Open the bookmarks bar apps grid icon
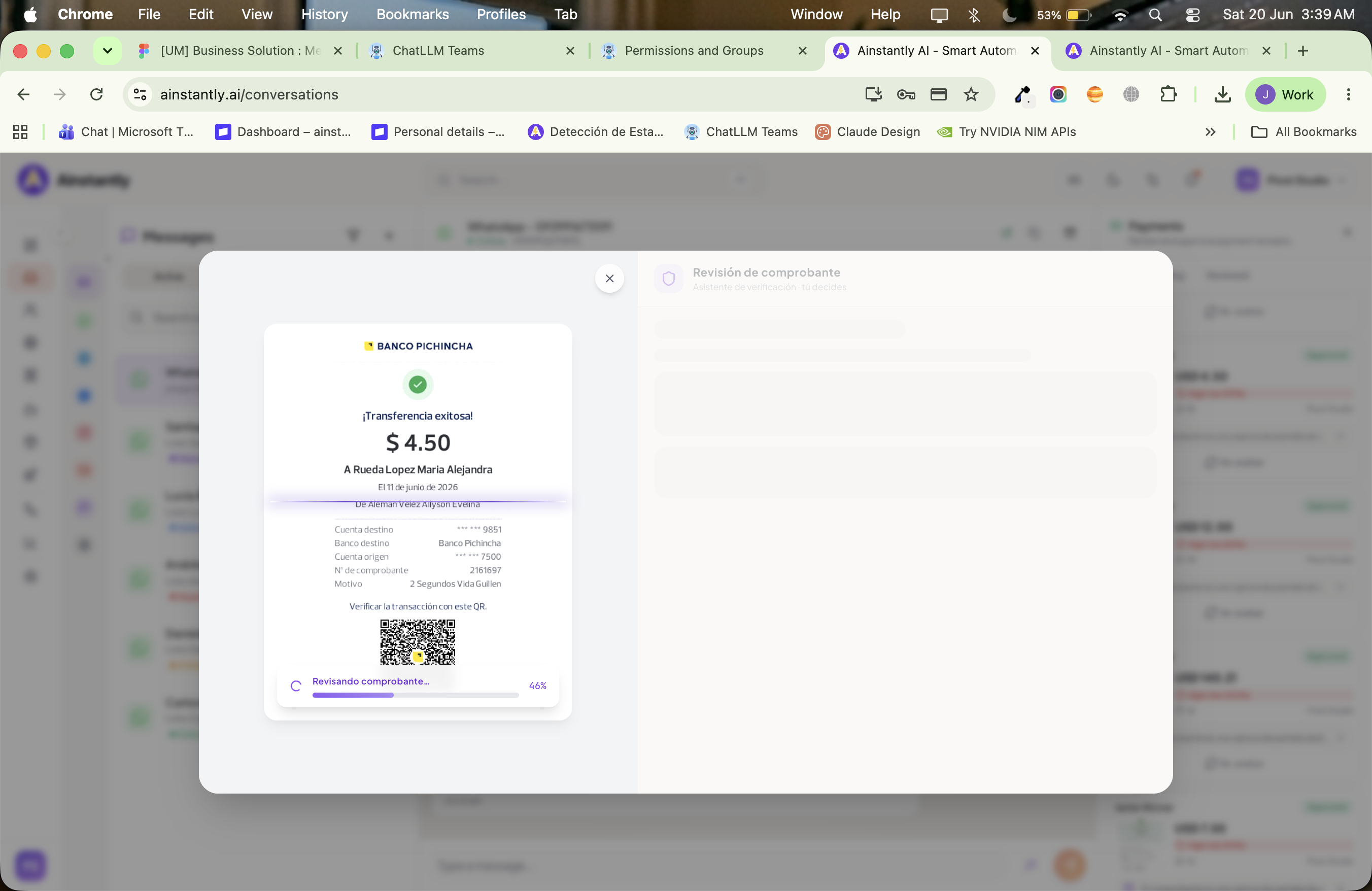The height and width of the screenshot is (891, 1372). [x=20, y=132]
